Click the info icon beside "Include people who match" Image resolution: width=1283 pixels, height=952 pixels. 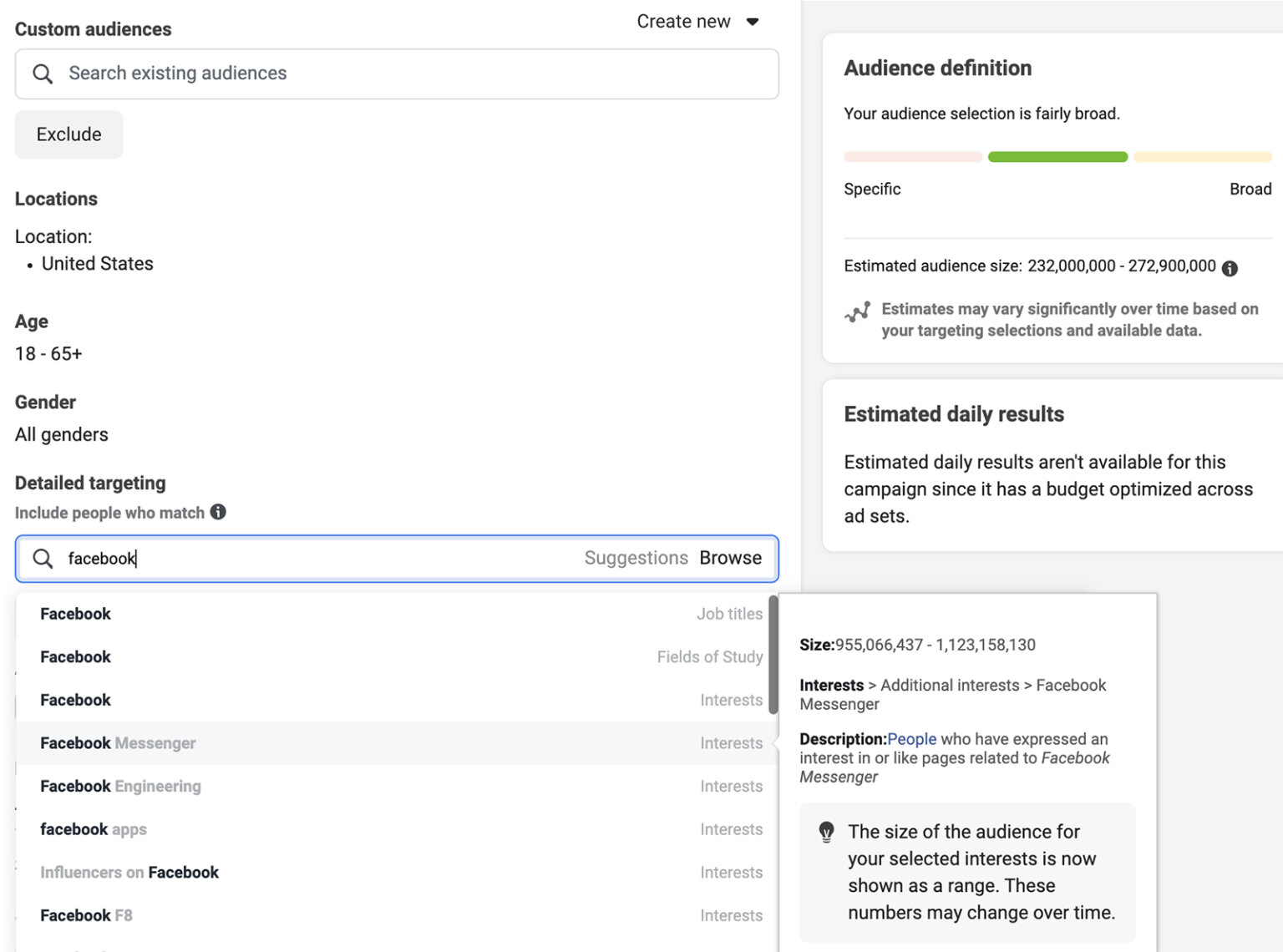point(218,512)
